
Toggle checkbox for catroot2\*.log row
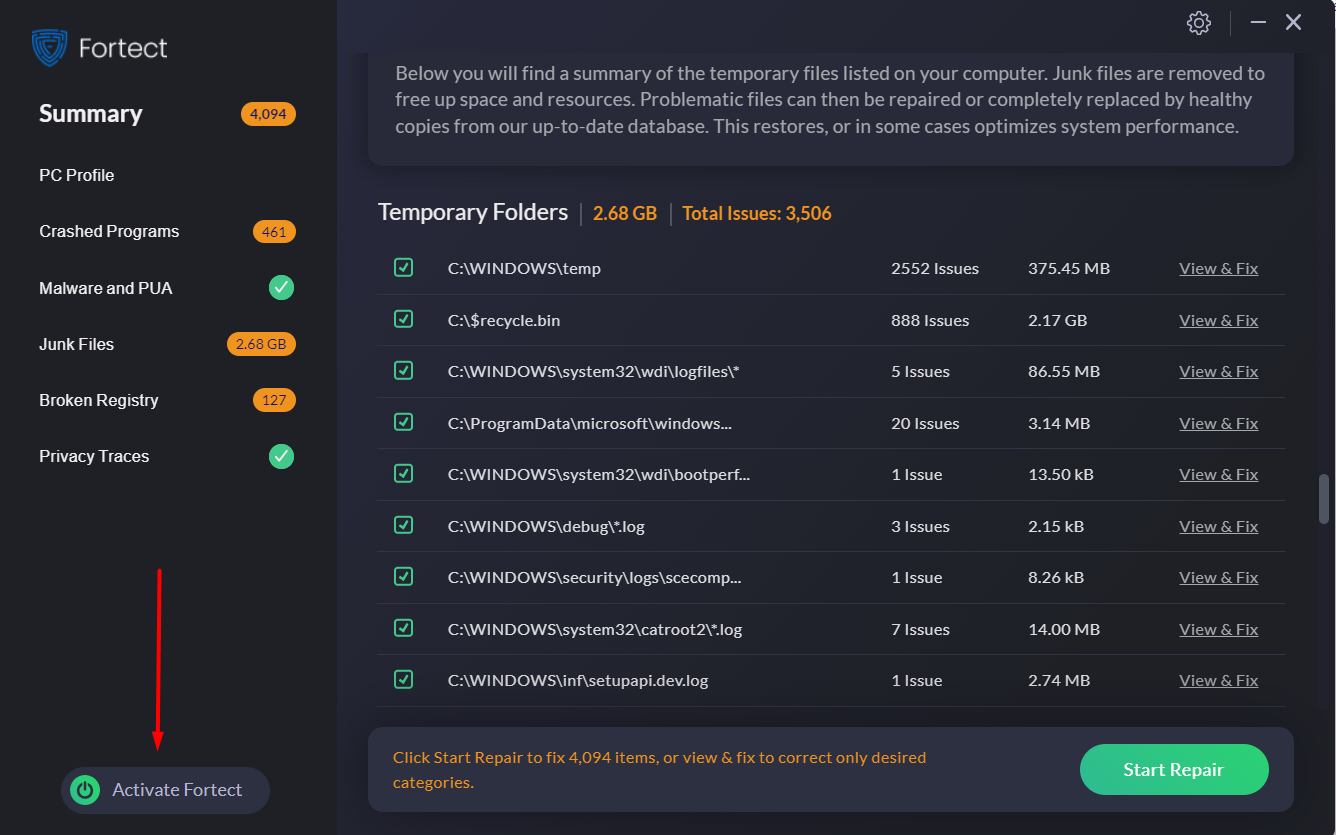tap(403, 628)
